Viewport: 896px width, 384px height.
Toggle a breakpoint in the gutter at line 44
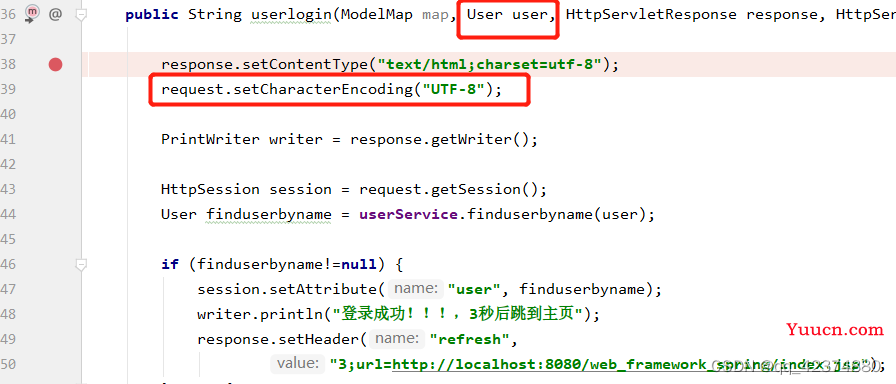click(x=55, y=214)
